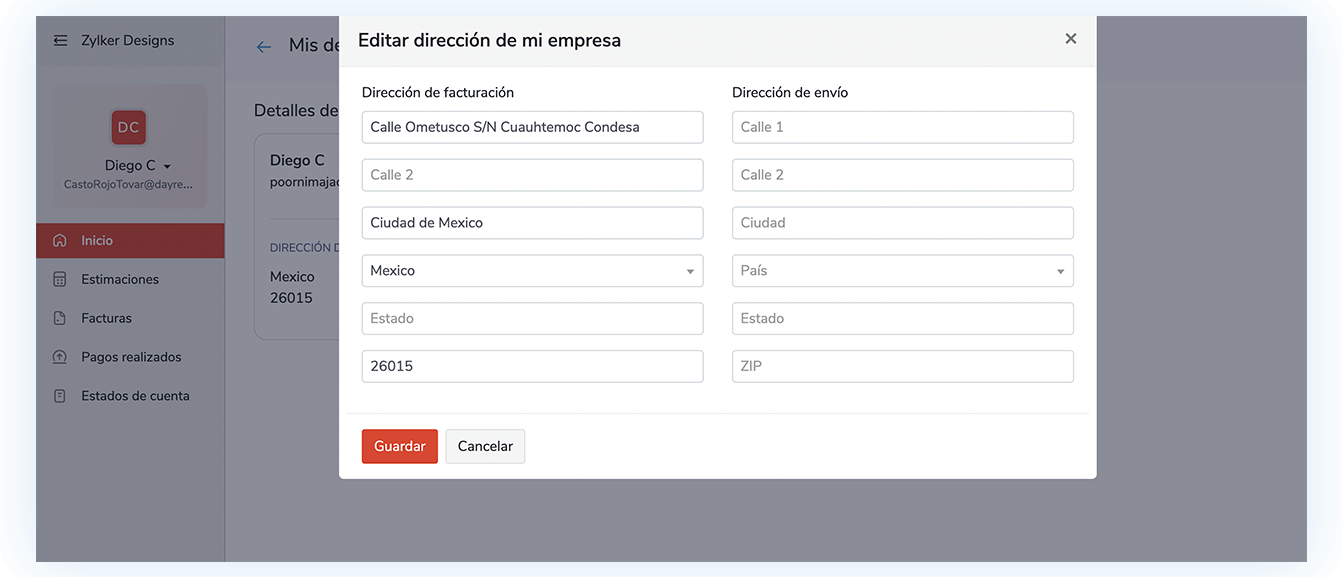Open the shipping País dropdown
The image size is (1342, 577).
tap(902, 270)
